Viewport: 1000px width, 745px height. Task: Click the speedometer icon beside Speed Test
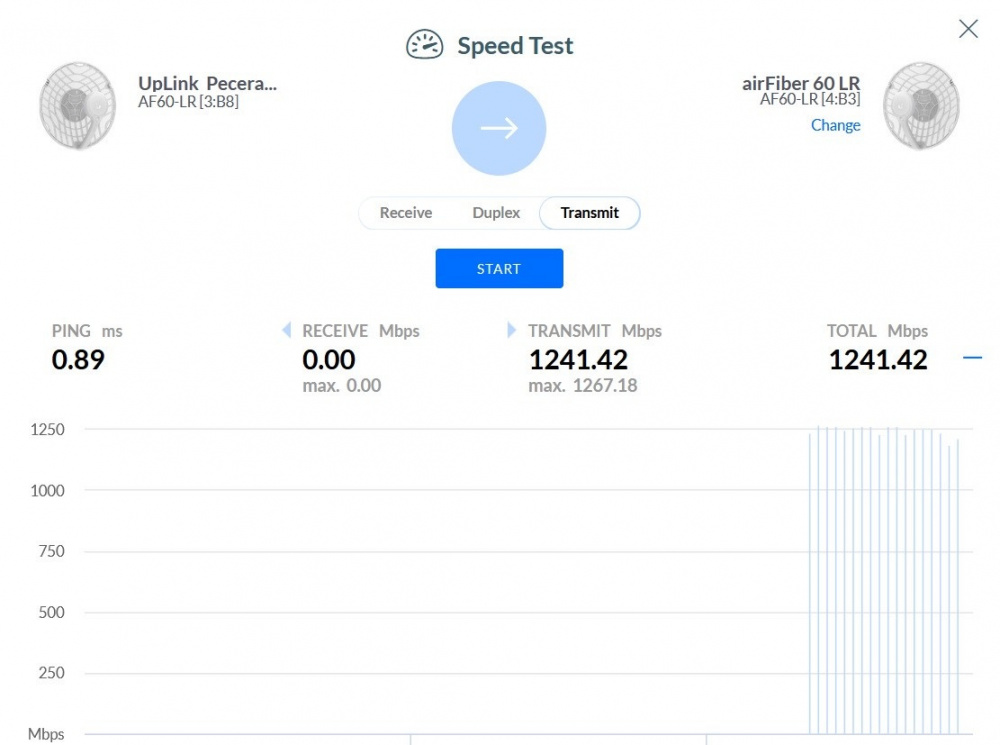point(424,45)
